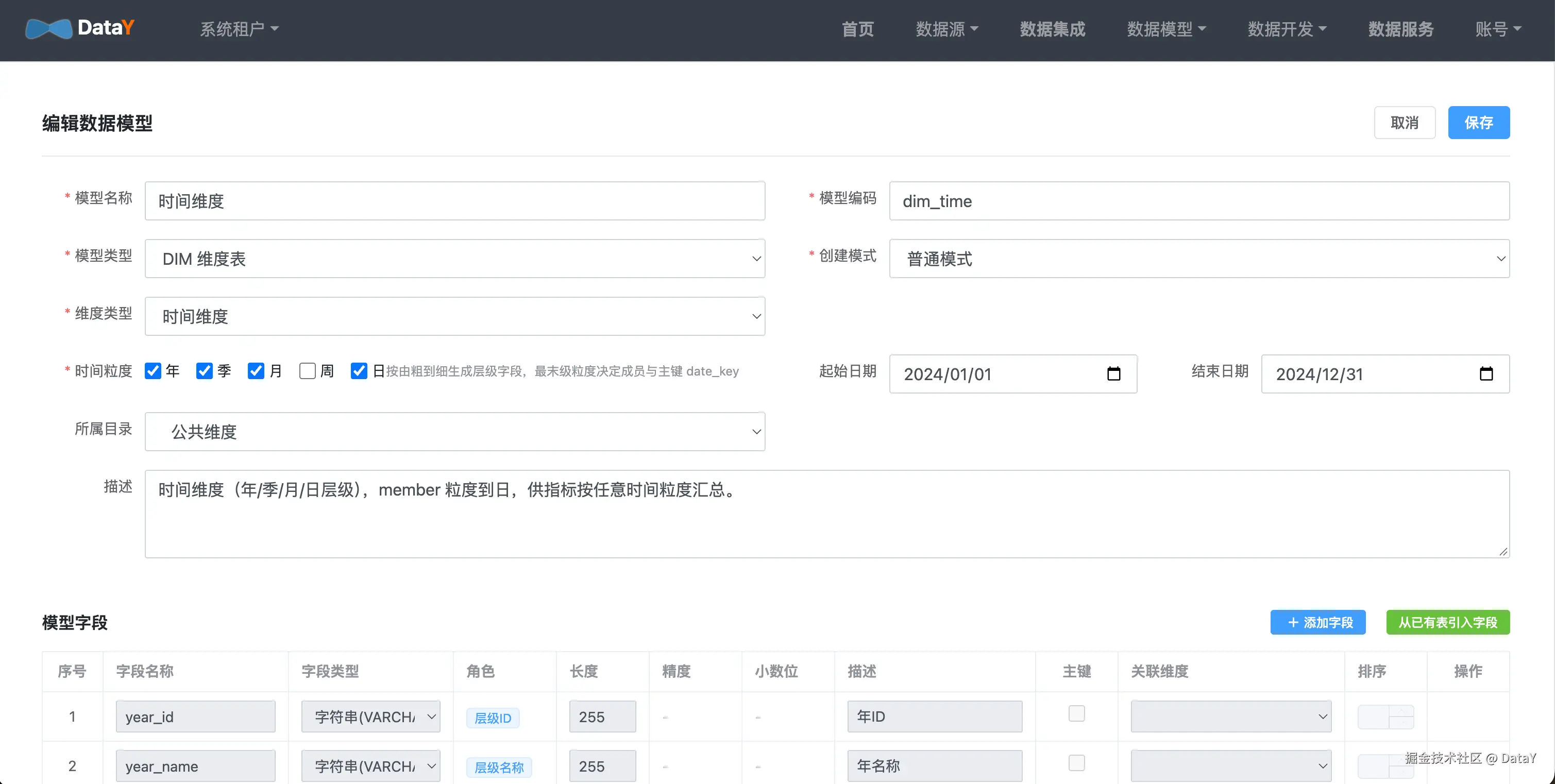Open field type dropdown for year_id

click(370, 717)
